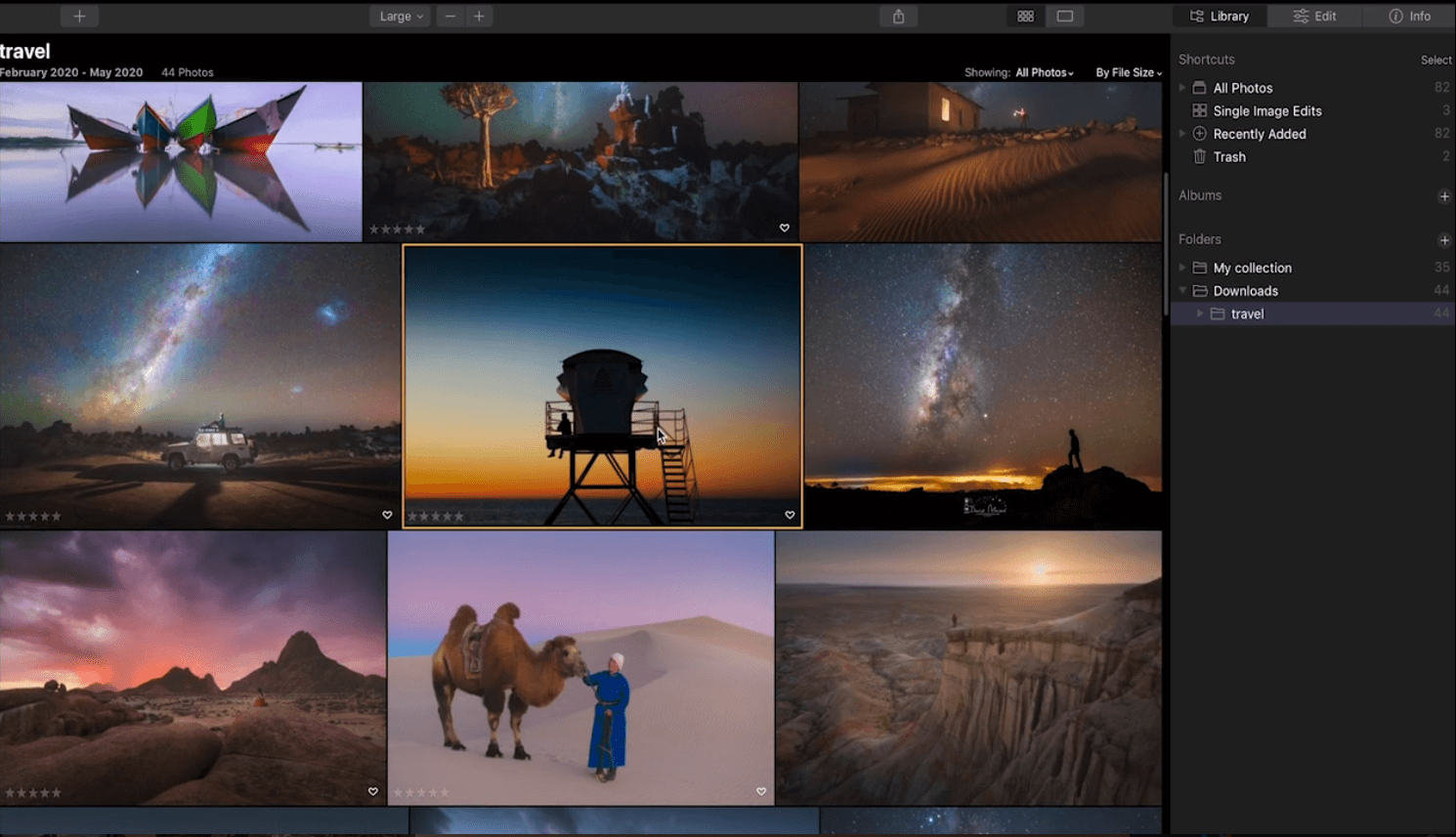Click the zoom out minus button
This screenshot has height=837, width=1456.
[x=450, y=16]
